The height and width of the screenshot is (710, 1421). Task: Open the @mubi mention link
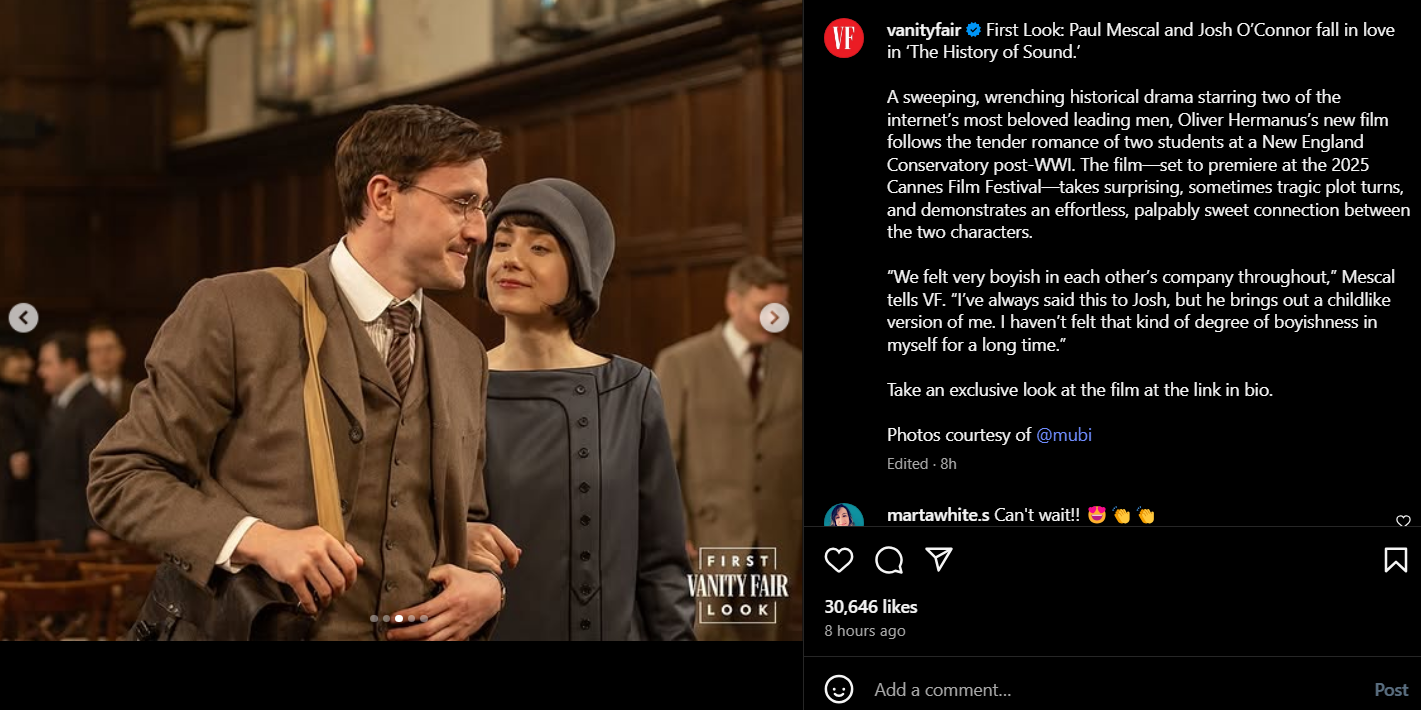[1064, 435]
